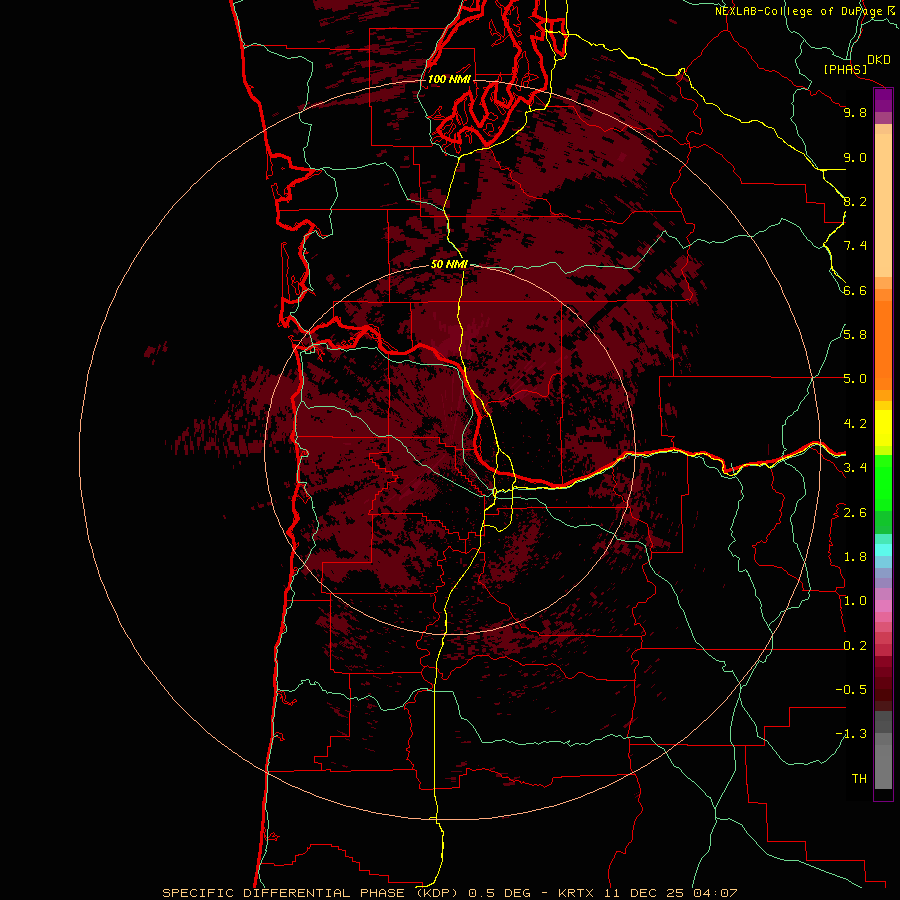Click the pink segment of the color bar

[883, 606]
